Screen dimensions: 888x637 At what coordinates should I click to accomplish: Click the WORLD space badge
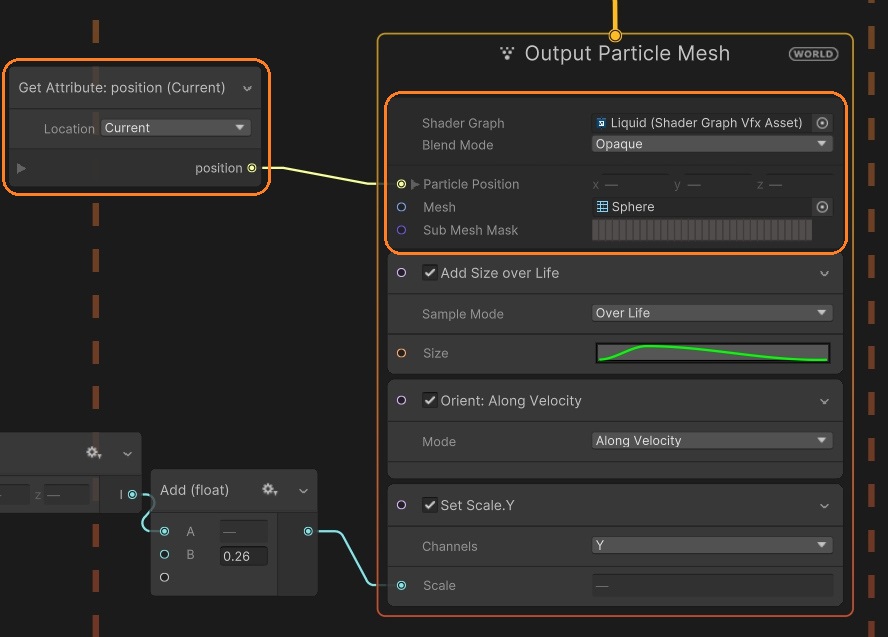pyautogui.click(x=813, y=54)
